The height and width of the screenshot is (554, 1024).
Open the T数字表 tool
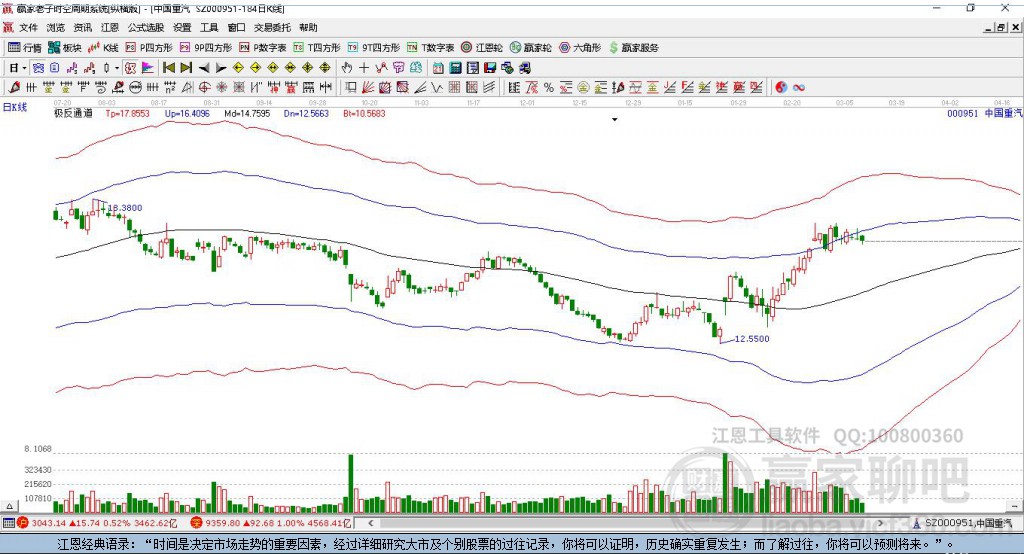[x=430, y=48]
